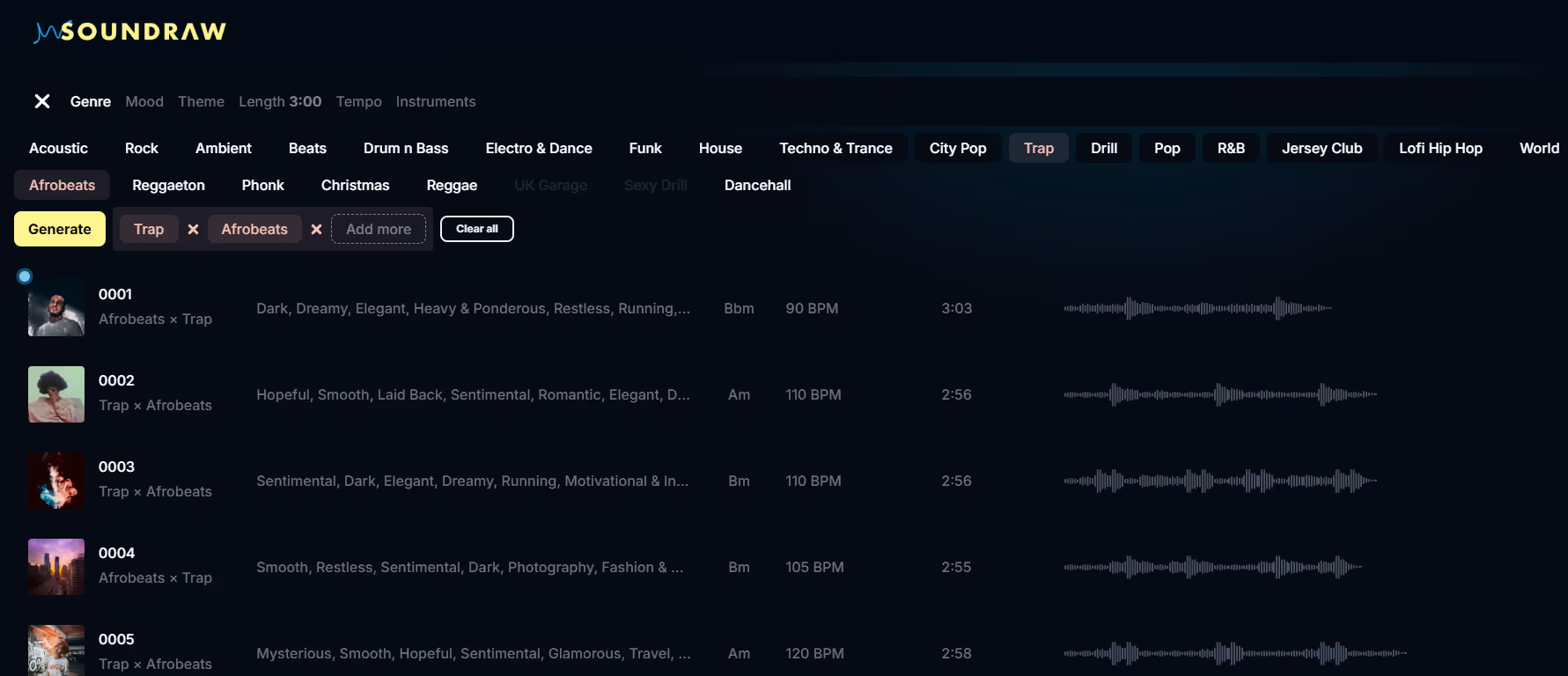This screenshot has width=1568, height=676.
Task: Click track title 0001
Action: pyautogui.click(x=115, y=294)
